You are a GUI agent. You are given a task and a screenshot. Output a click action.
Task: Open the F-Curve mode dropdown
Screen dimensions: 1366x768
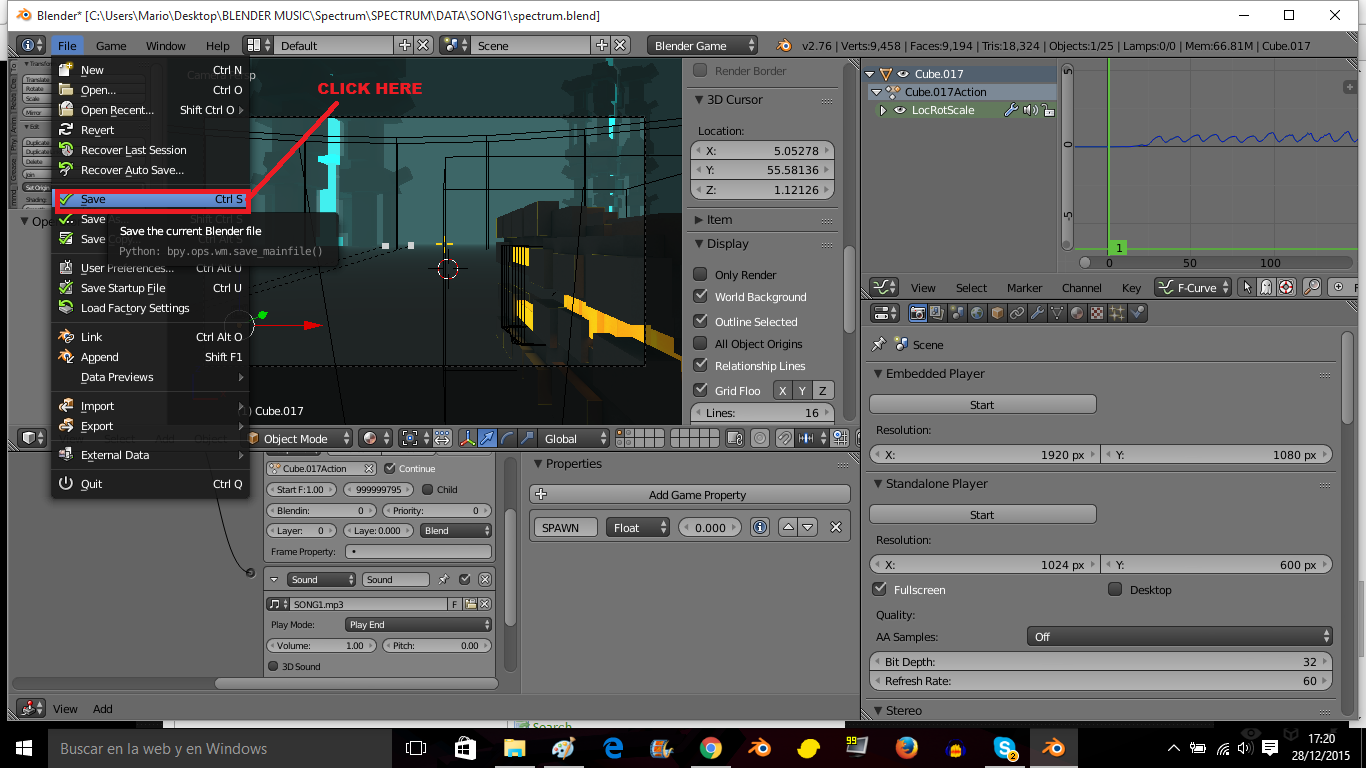pyautogui.click(x=1193, y=287)
